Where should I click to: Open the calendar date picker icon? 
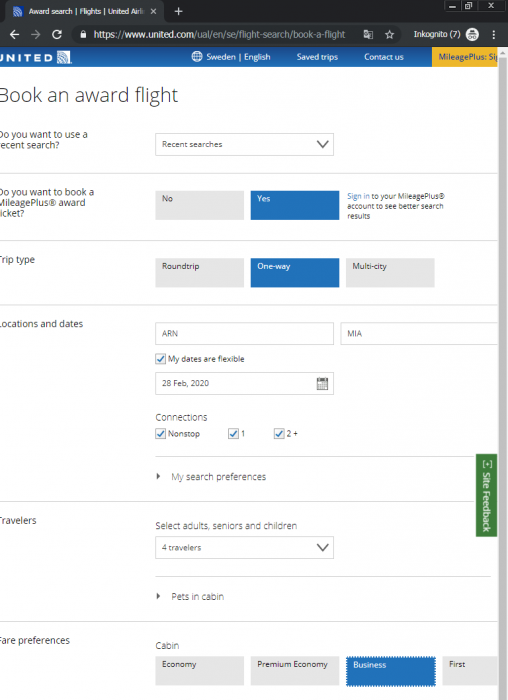pyautogui.click(x=322, y=383)
